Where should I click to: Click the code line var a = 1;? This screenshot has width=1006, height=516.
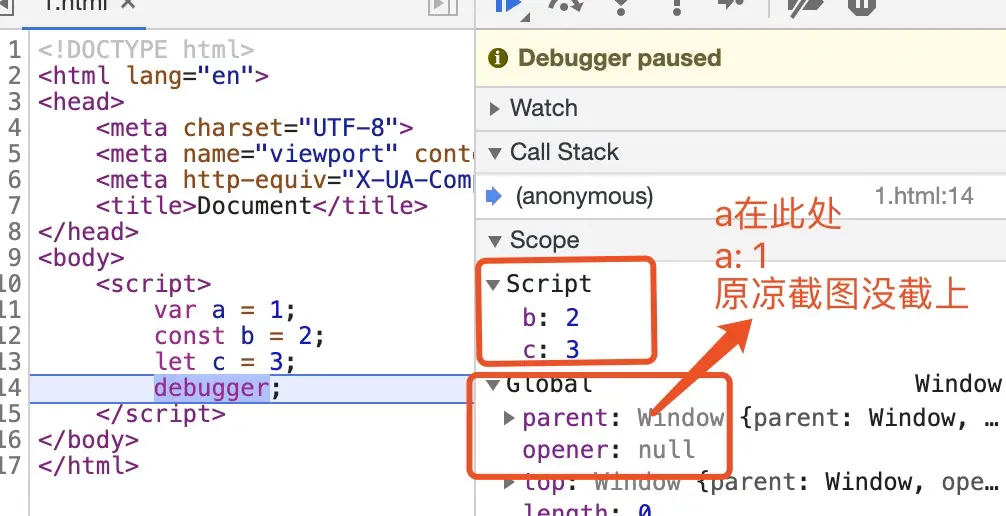pyautogui.click(x=225, y=310)
